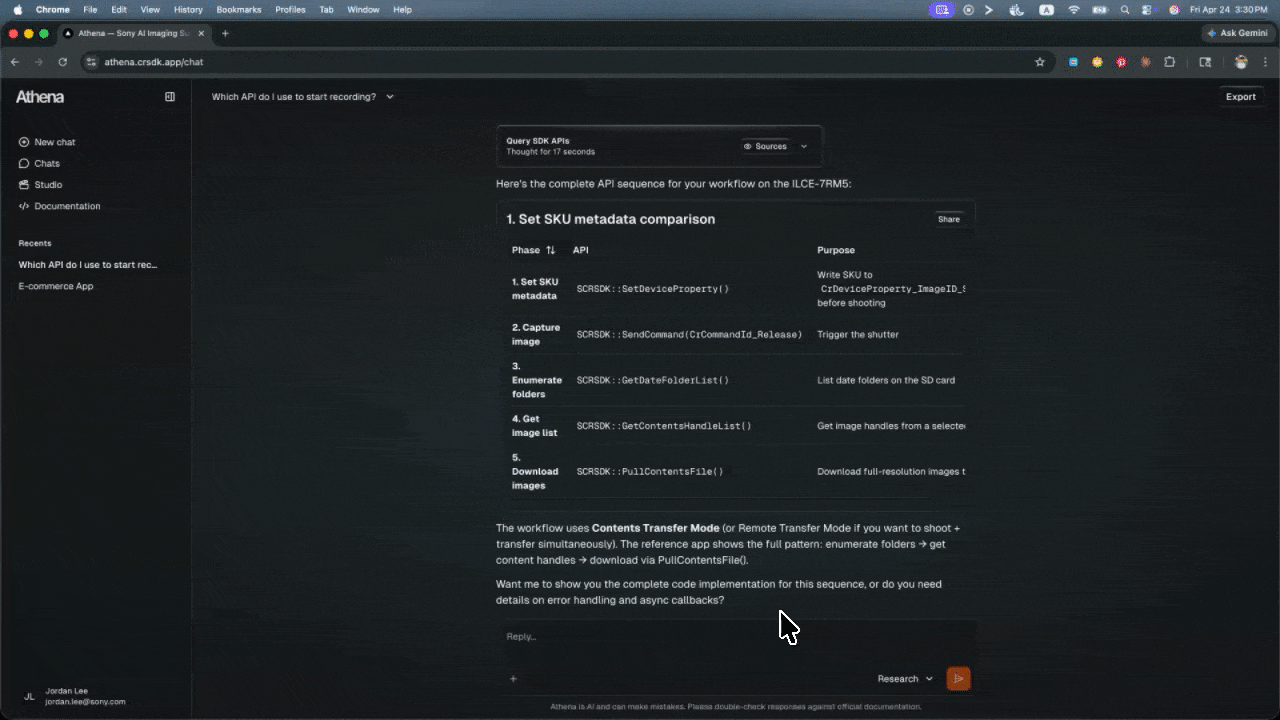Open the Window menu
Image resolution: width=1280 pixels, height=720 pixels.
pyautogui.click(x=363, y=9)
